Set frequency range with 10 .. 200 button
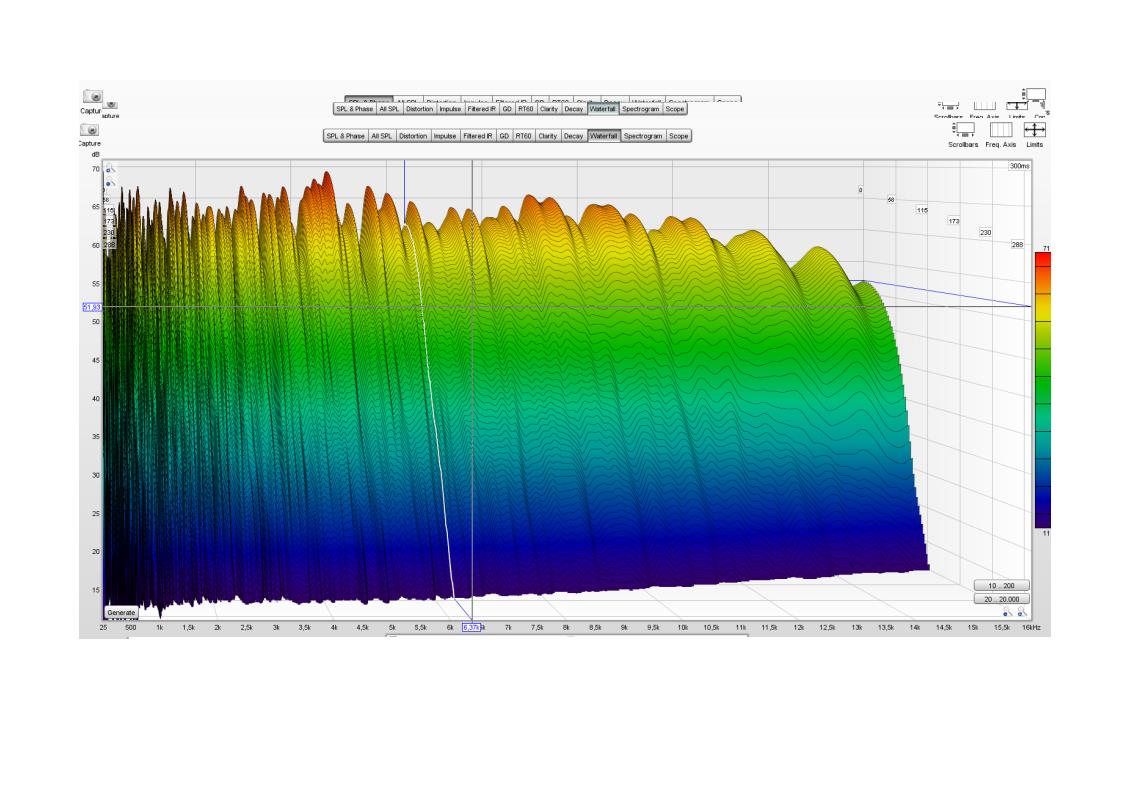The height and width of the screenshot is (793, 1122). pos(1002,585)
